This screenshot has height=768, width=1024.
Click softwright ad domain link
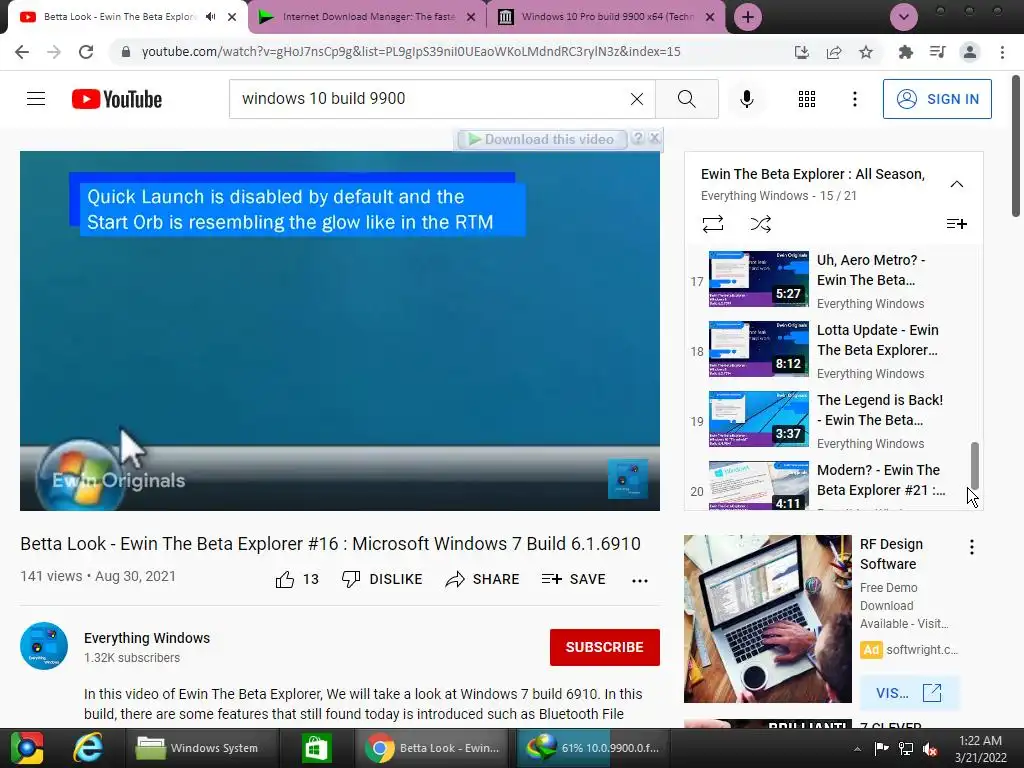922,650
